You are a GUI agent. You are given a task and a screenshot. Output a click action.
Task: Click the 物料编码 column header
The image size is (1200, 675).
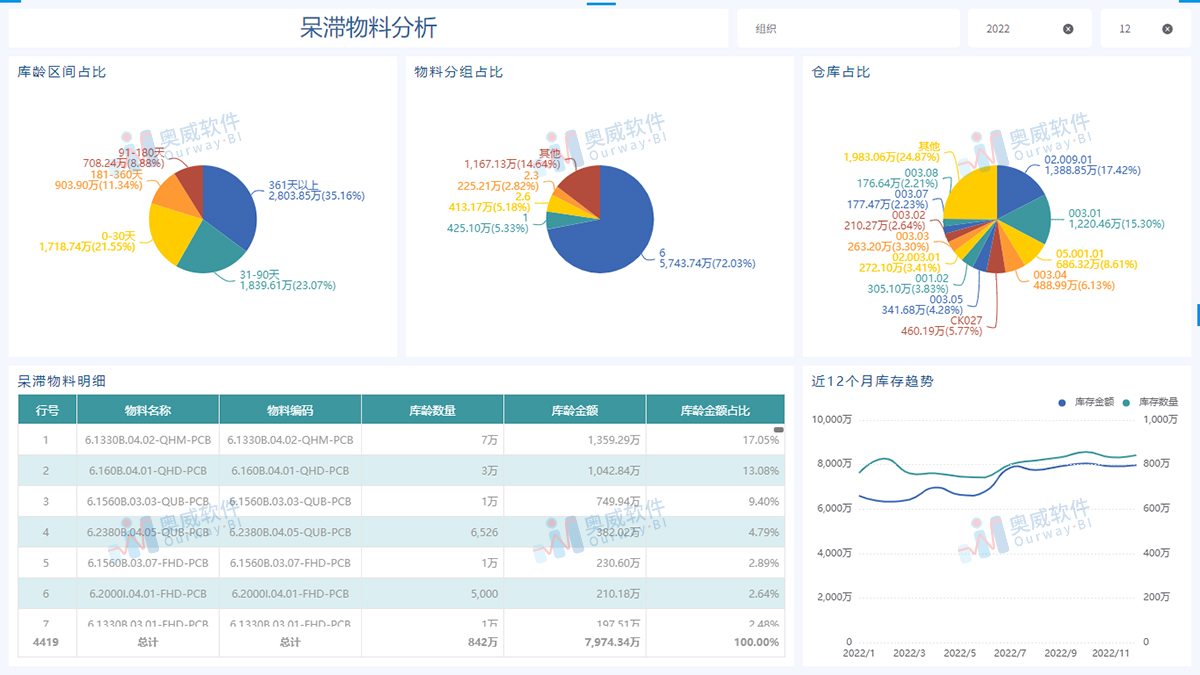(289, 409)
